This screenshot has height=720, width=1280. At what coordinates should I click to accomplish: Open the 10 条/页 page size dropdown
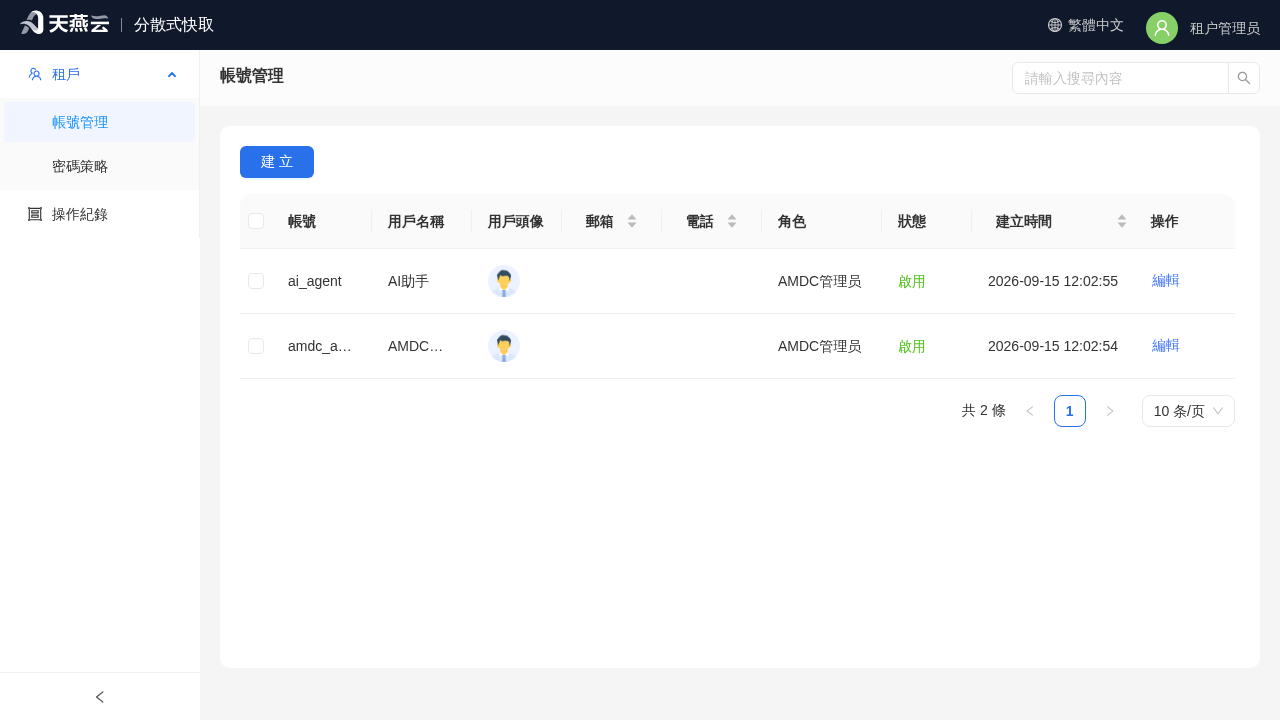pos(1188,411)
